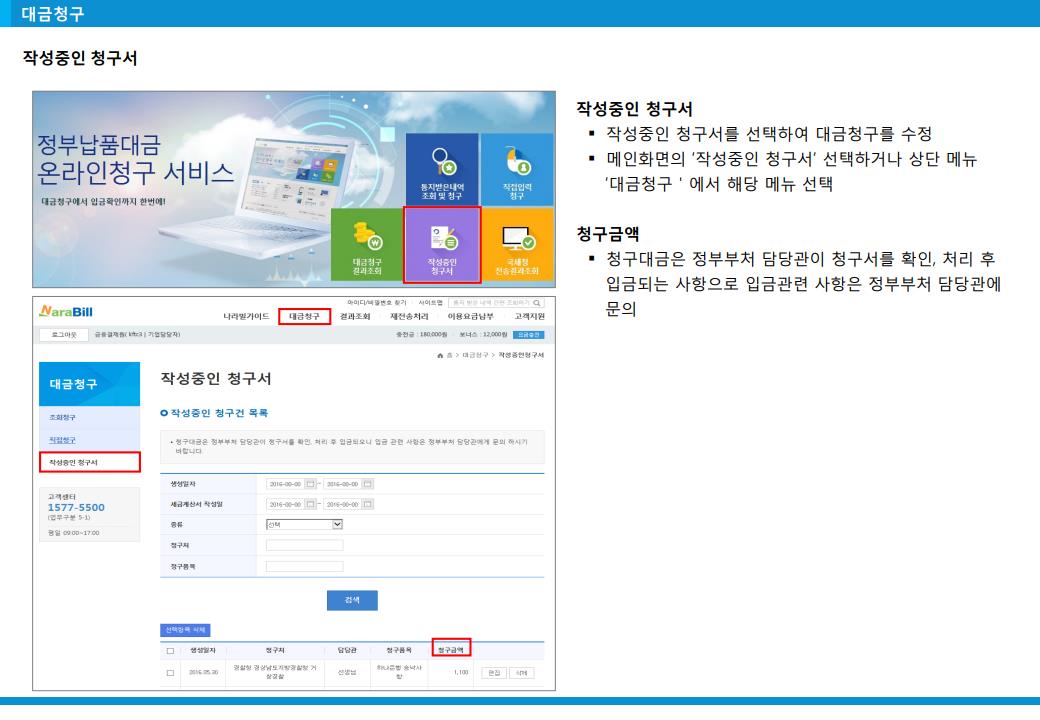Click the 청구처 column header

[275, 650]
